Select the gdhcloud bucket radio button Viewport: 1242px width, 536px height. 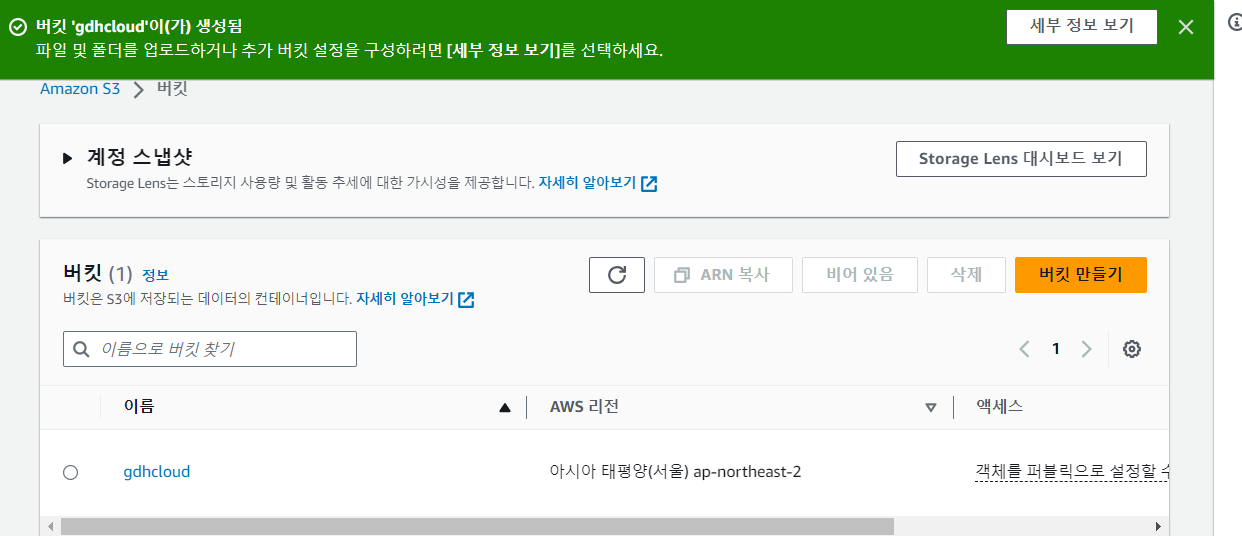70,472
